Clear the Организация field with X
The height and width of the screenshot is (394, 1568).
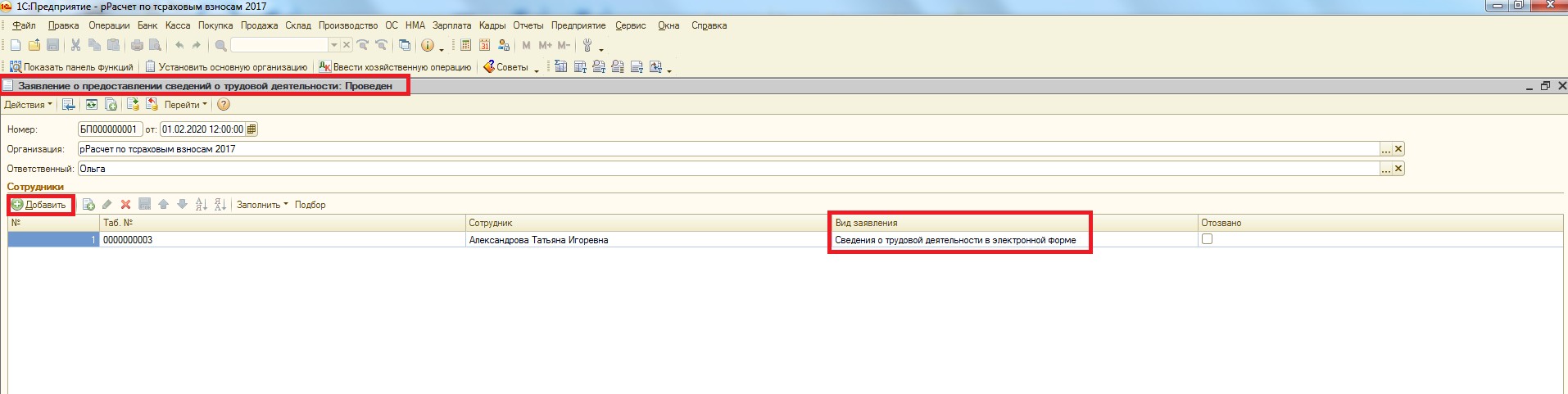click(x=1398, y=149)
